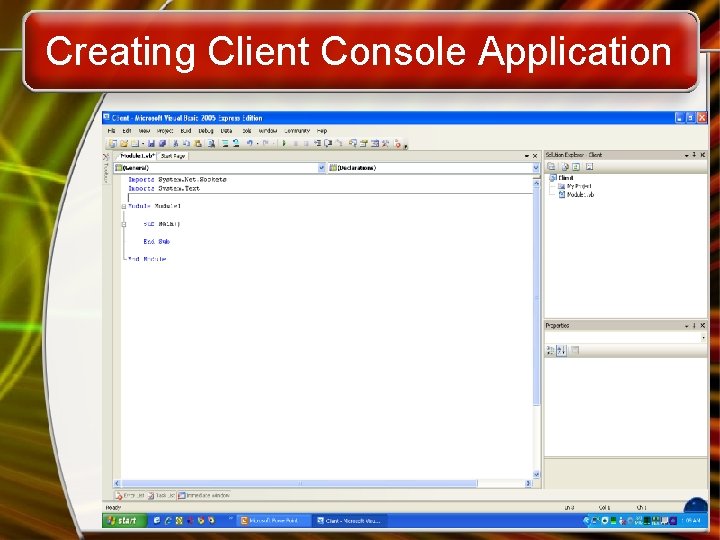The width and height of the screenshot is (720, 540).
Task: Open the Window menu
Action: (268, 131)
